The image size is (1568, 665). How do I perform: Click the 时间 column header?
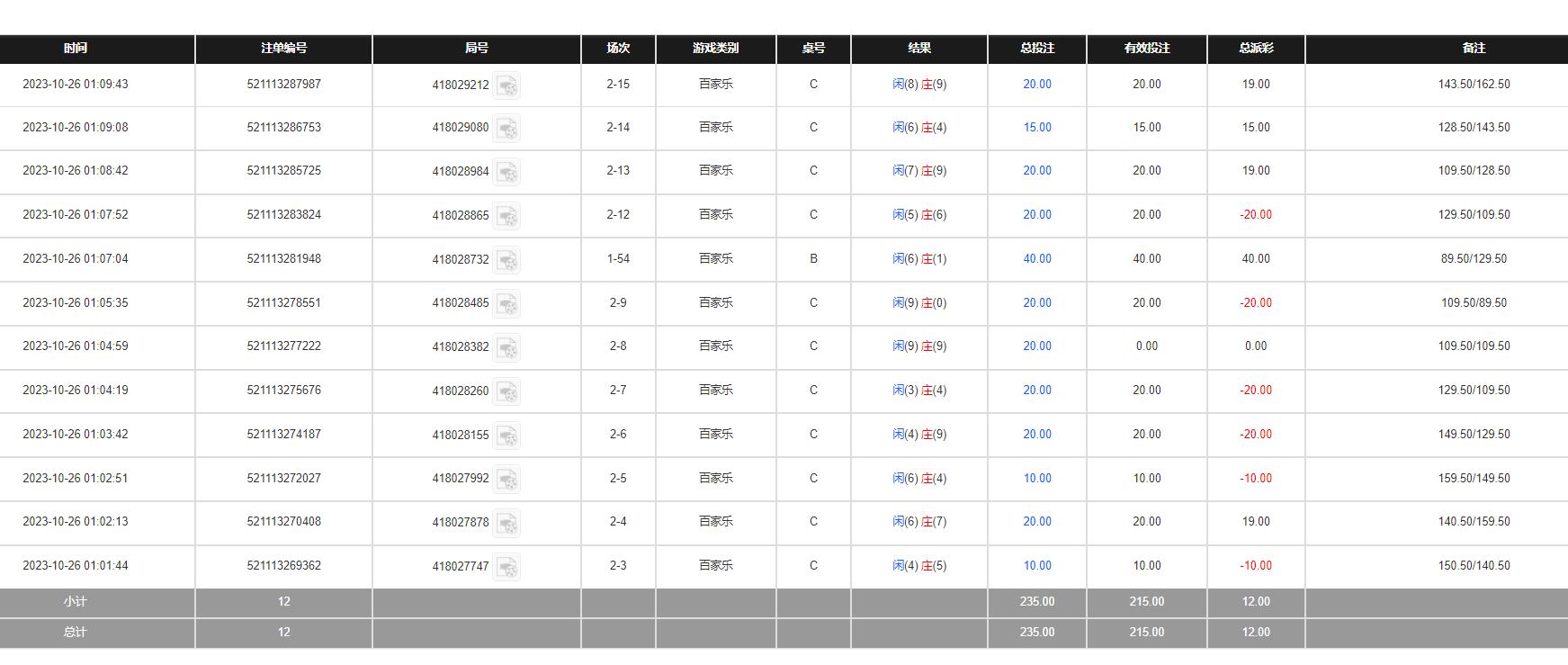76,49
